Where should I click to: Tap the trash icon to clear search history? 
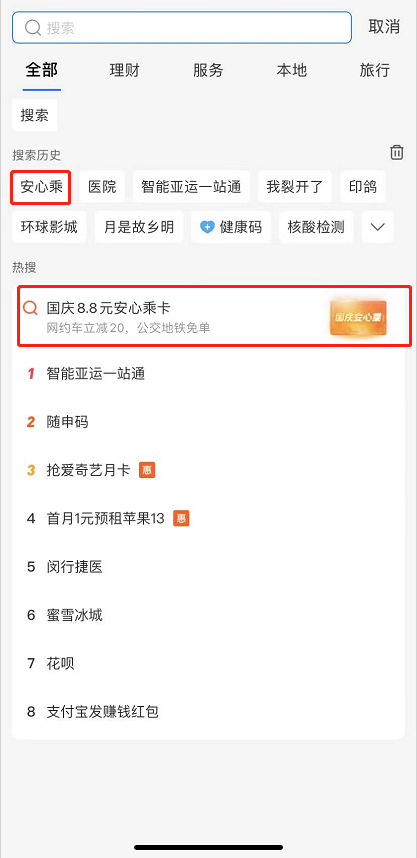(397, 153)
